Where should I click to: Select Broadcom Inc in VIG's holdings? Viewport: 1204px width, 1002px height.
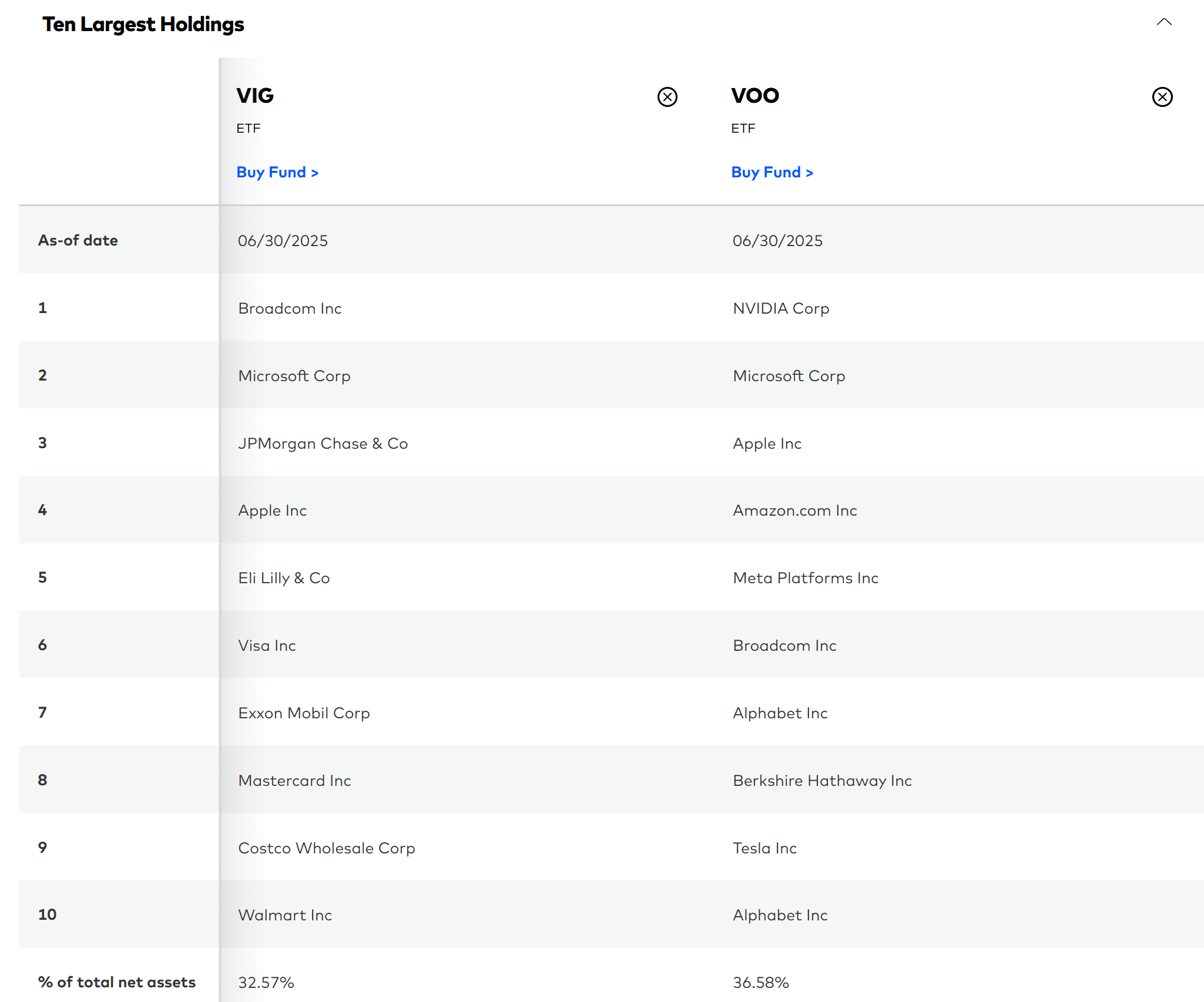290,308
